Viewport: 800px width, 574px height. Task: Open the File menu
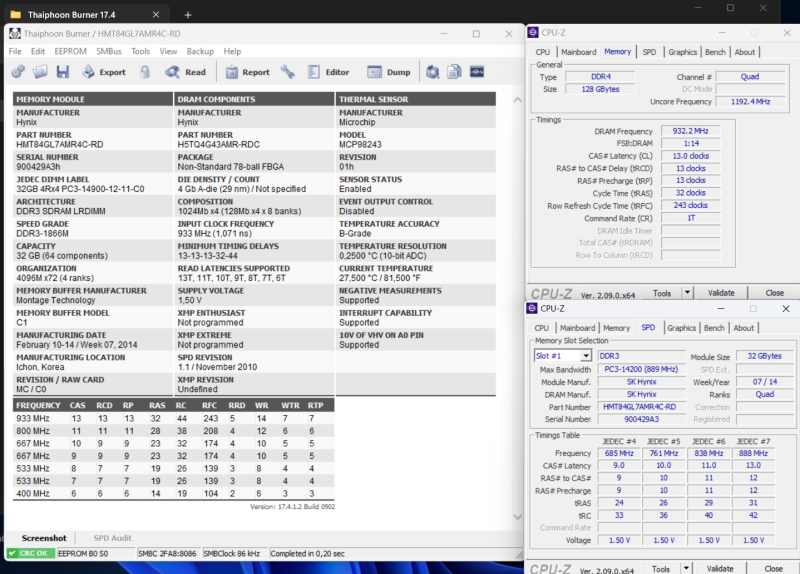tap(15, 51)
